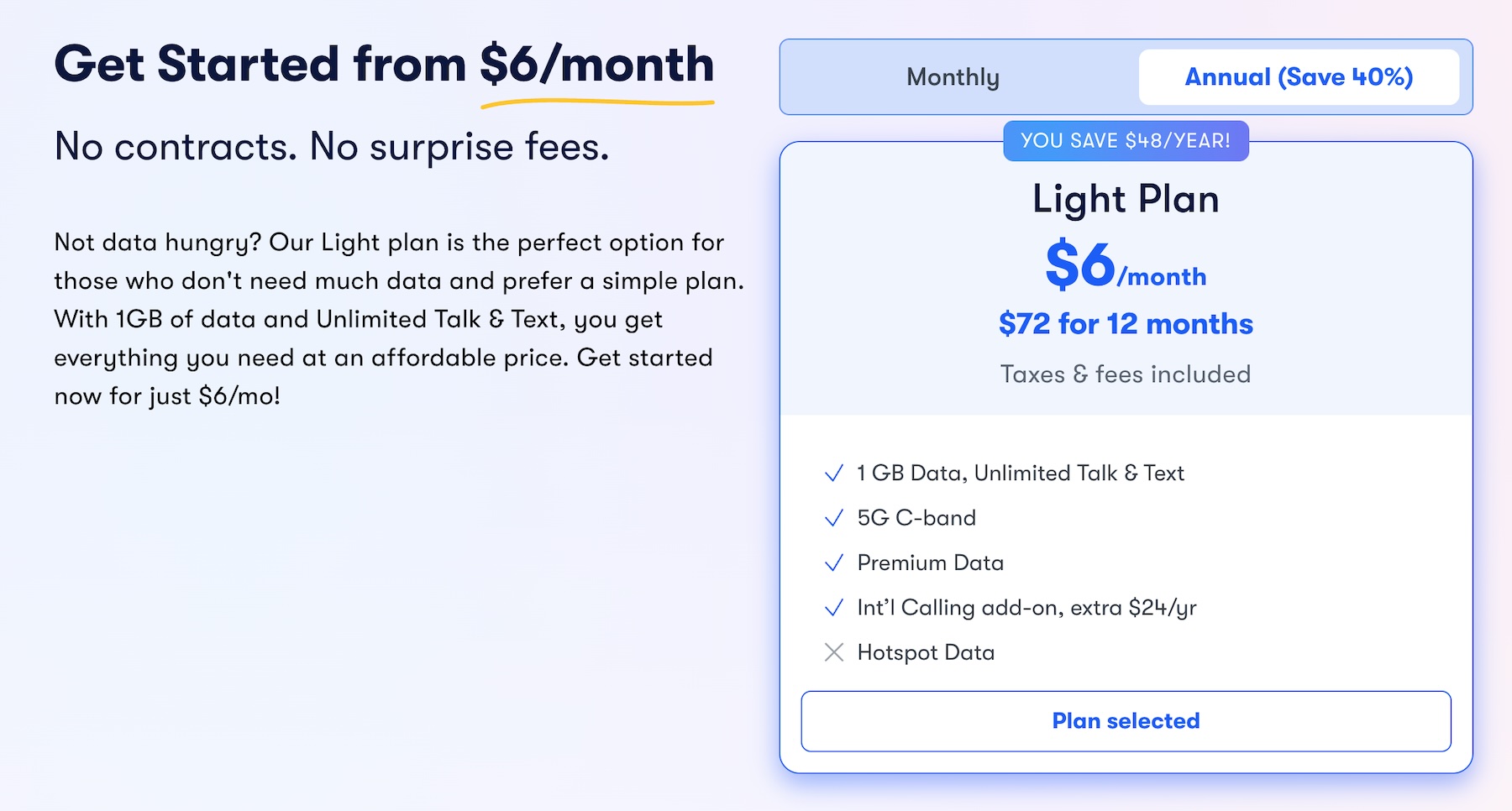1512x811 pixels.
Task: Click the checkmark next to 5G C-band
Action: point(833,518)
